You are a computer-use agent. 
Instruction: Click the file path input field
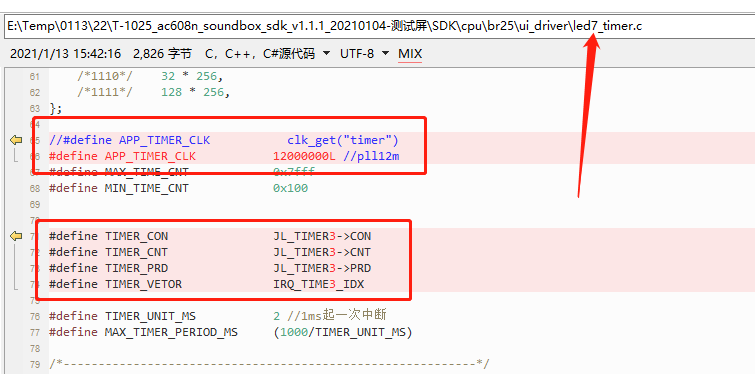tap(380, 26)
